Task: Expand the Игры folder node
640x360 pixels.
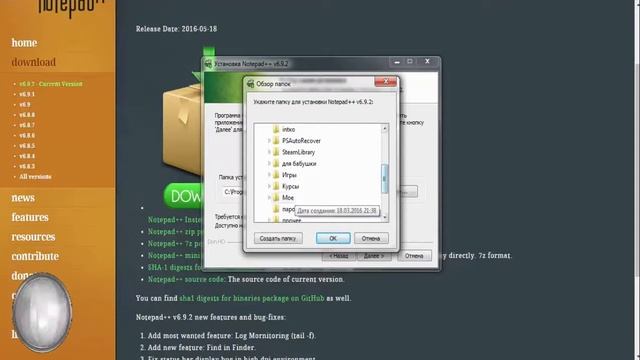Action: click(x=269, y=175)
